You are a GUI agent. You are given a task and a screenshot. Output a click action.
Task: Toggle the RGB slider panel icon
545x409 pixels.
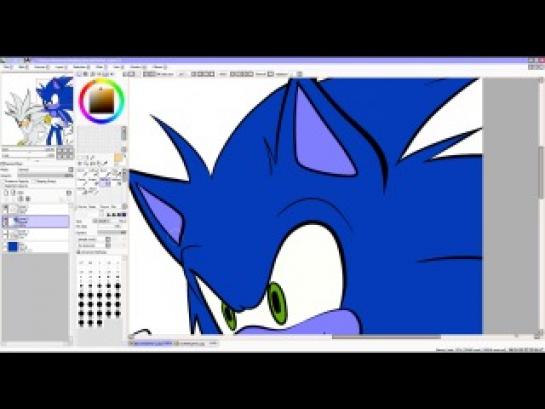[86, 74]
